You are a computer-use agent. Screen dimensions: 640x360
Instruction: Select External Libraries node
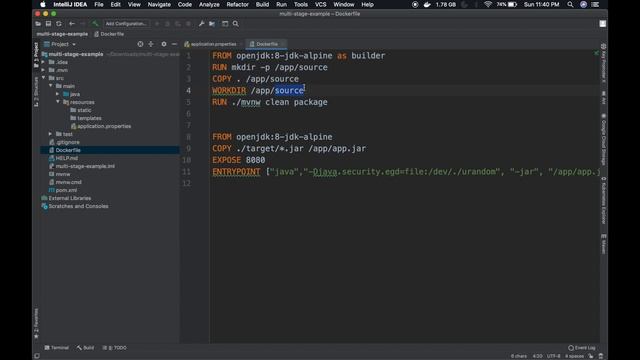(x=70, y=198)
